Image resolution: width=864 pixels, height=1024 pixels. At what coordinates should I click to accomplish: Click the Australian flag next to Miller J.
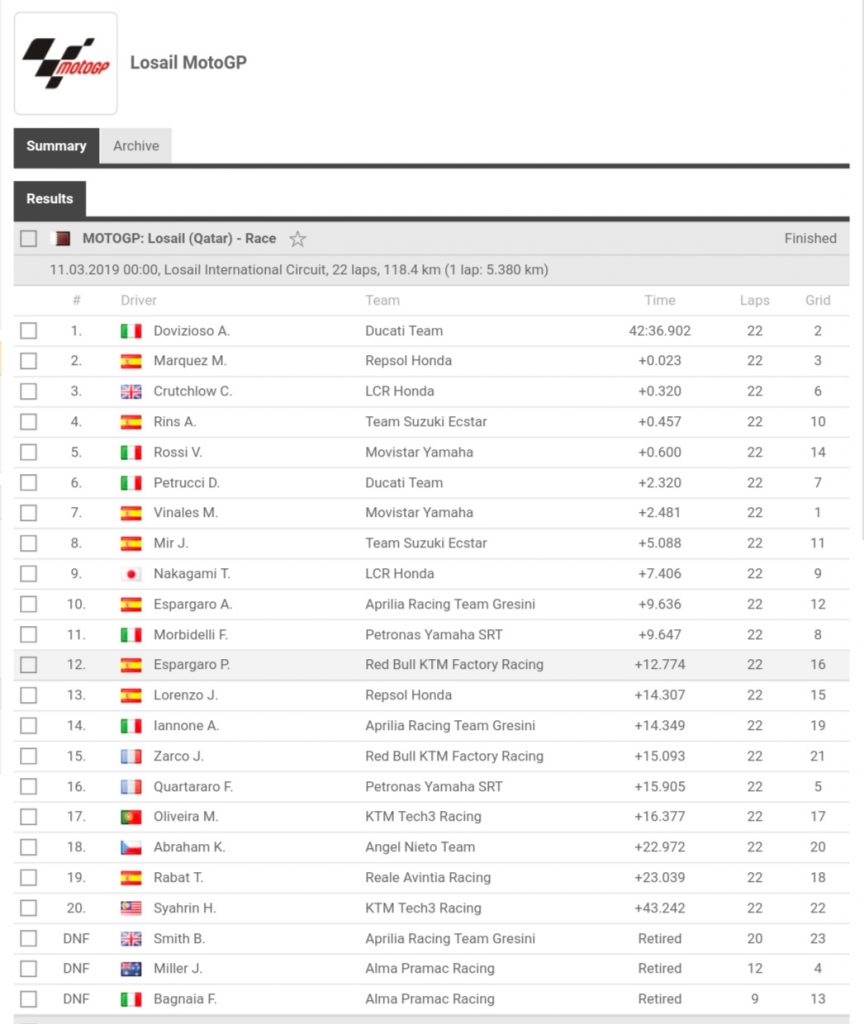(x=131, y=969)
